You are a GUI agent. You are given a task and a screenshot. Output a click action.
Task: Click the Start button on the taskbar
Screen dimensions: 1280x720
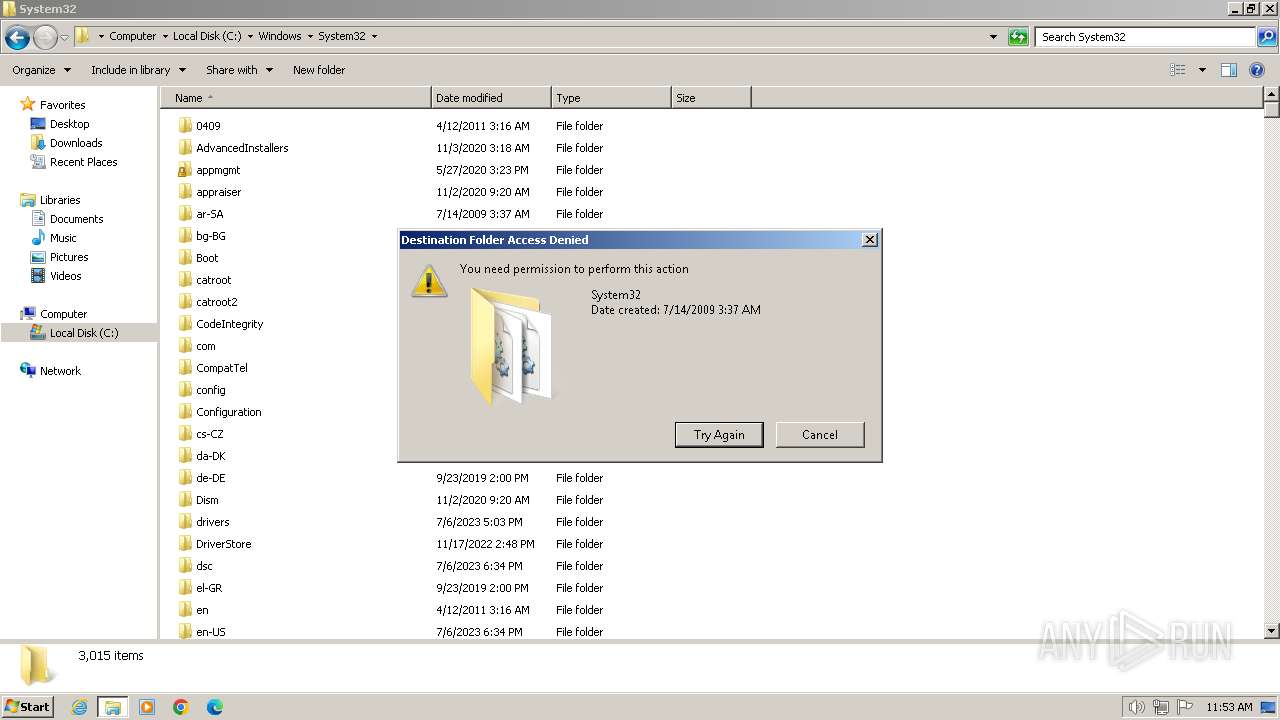(x=28, y=707)
